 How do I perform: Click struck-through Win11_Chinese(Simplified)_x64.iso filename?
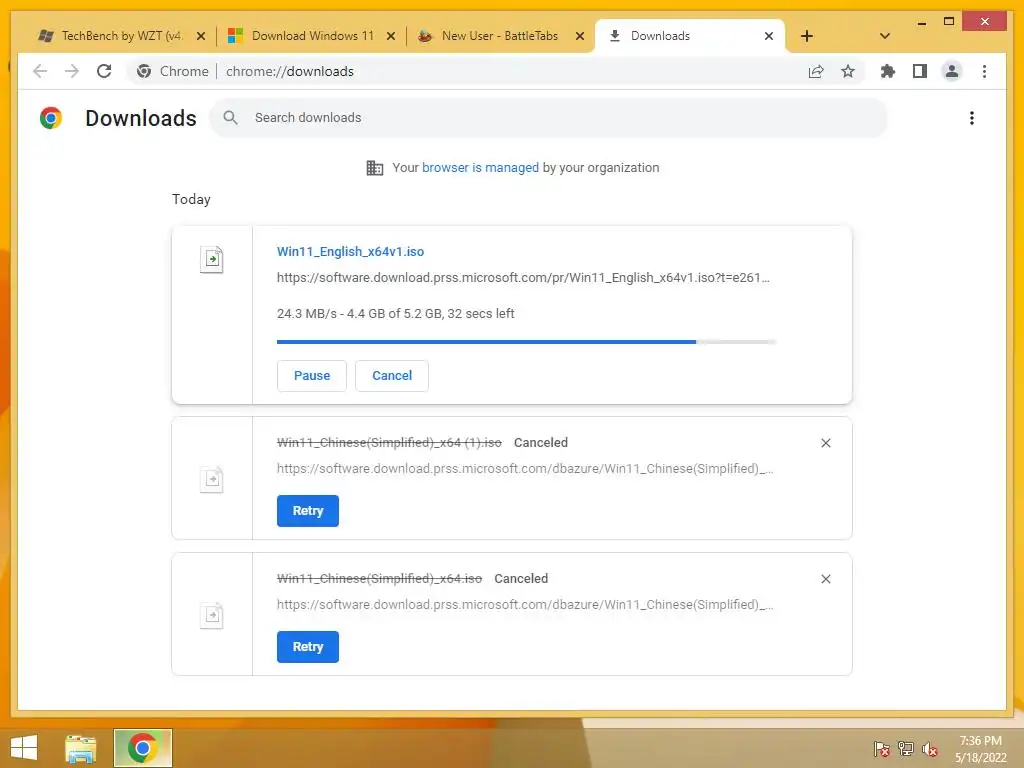click(x=379, y=579)
